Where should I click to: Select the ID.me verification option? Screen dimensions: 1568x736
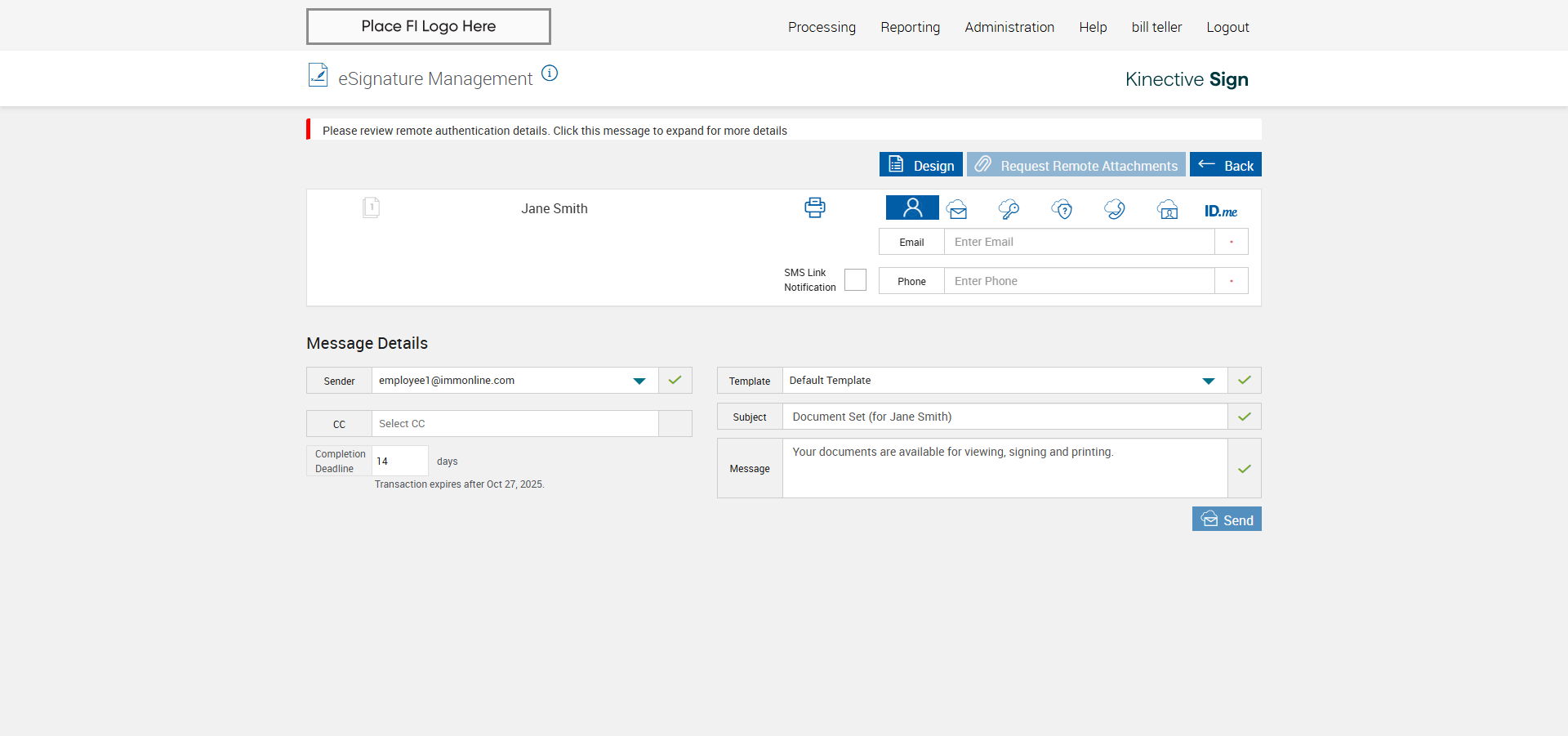tap(1221, 211)
